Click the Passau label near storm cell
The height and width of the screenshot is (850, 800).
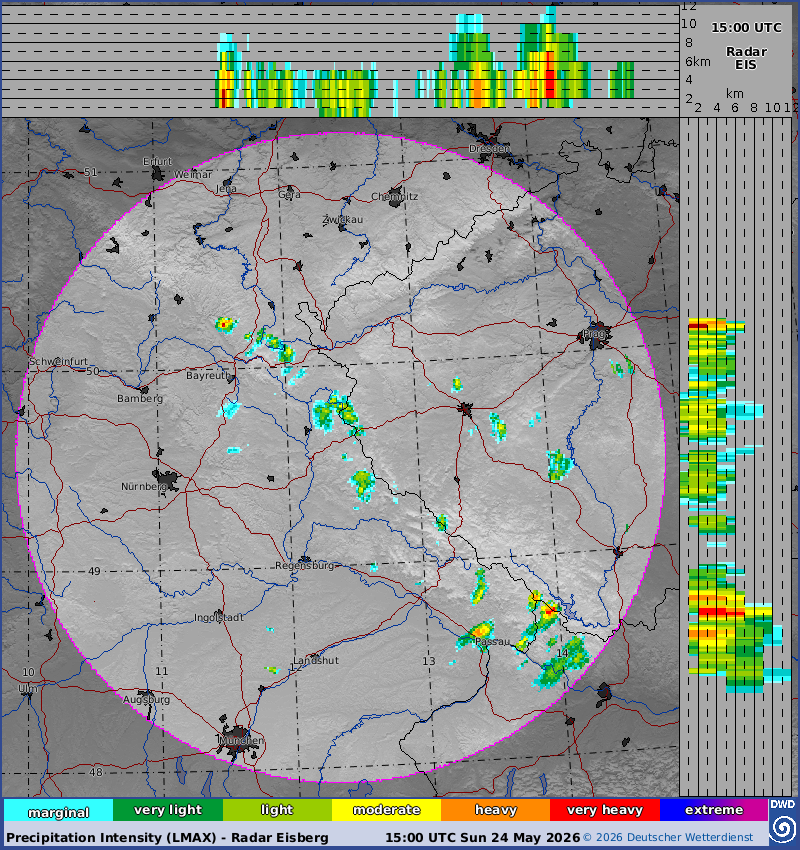click(492, 642)
